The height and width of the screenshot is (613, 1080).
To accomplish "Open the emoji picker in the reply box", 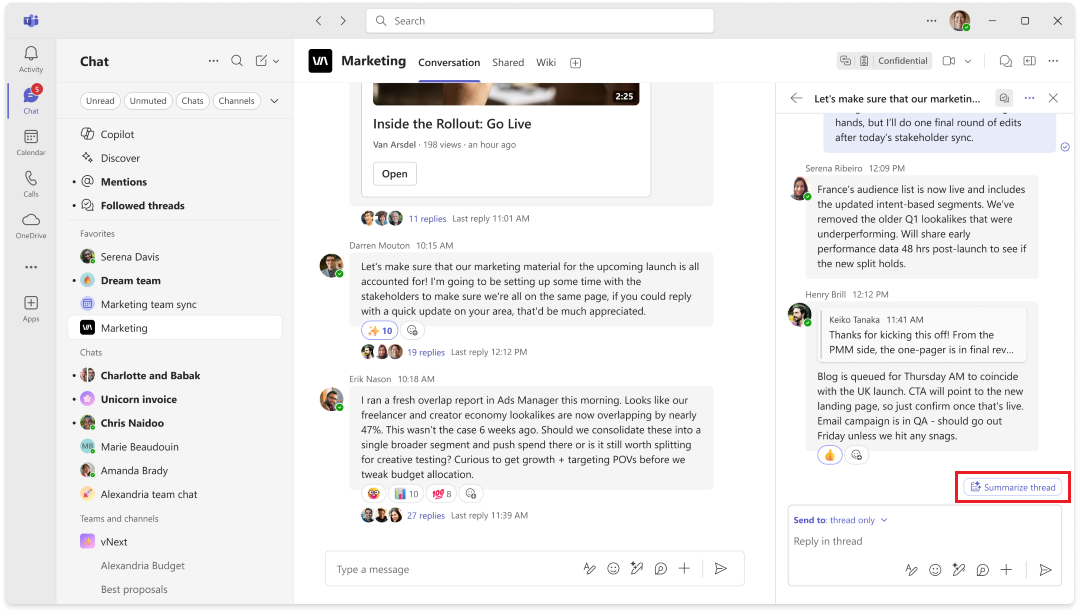I will pyautogui.click(x=935, y=570).
